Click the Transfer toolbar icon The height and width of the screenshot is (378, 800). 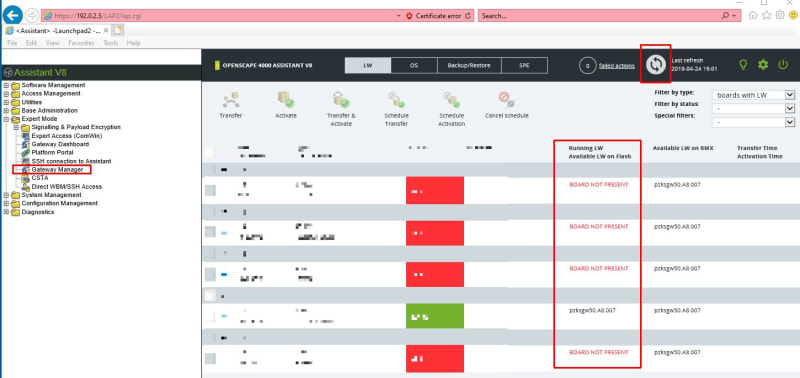[231, 99]
